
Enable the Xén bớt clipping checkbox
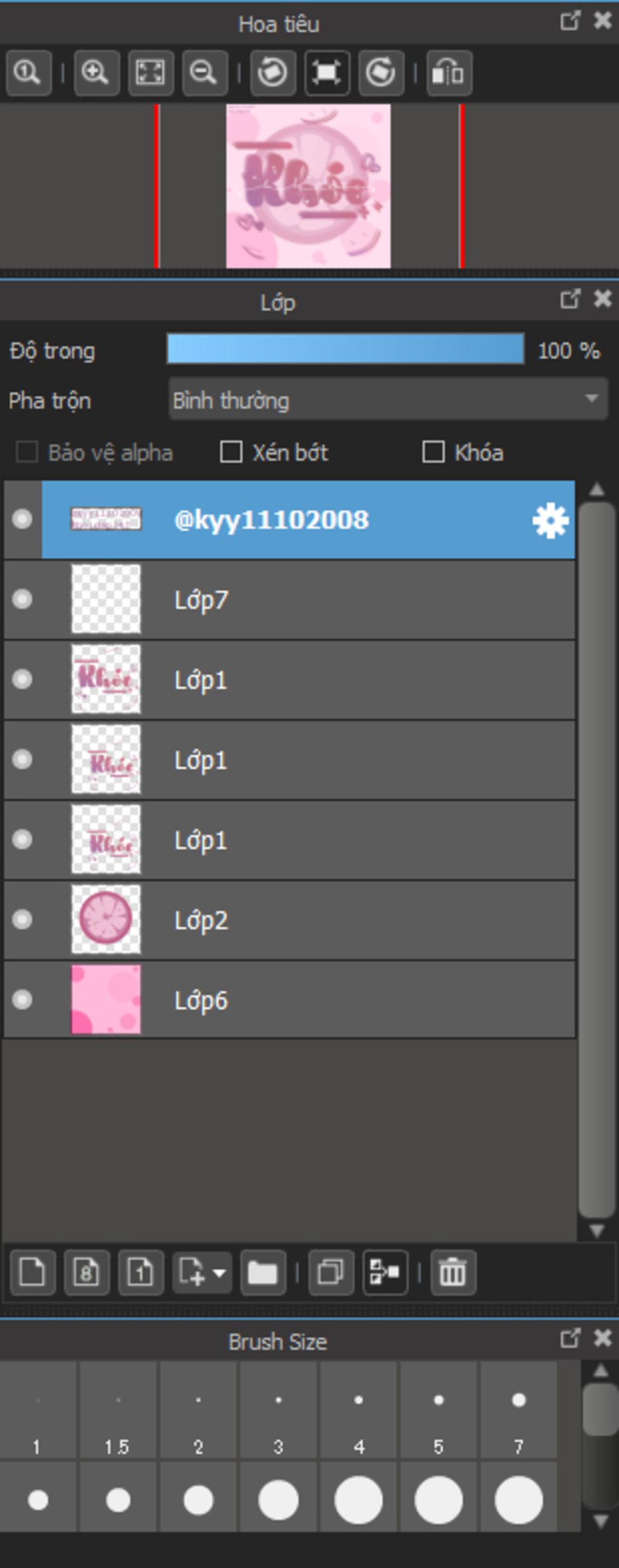(231, 452)
